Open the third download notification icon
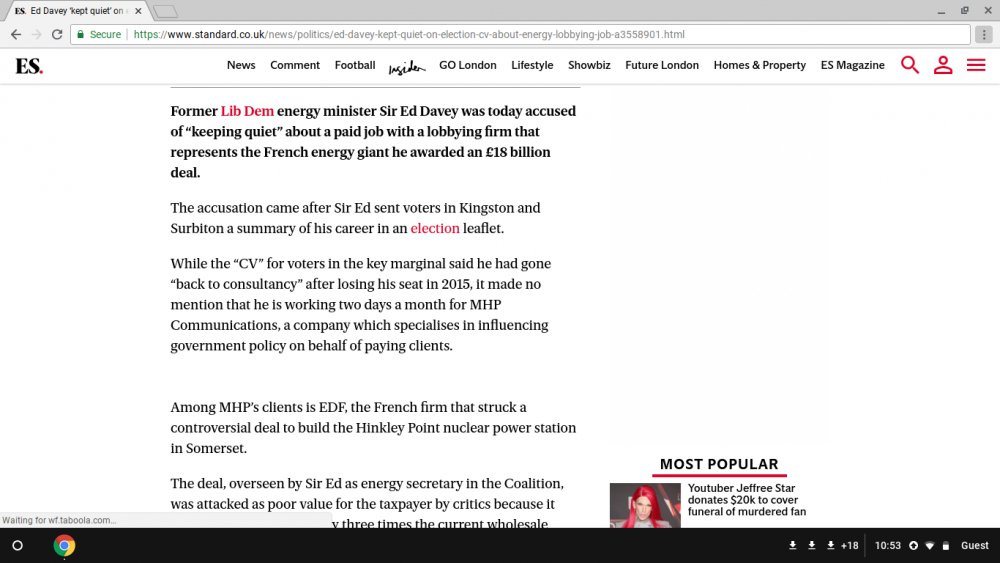The width and height of the screenshot is (1000, 563). (x=830, y=546)
